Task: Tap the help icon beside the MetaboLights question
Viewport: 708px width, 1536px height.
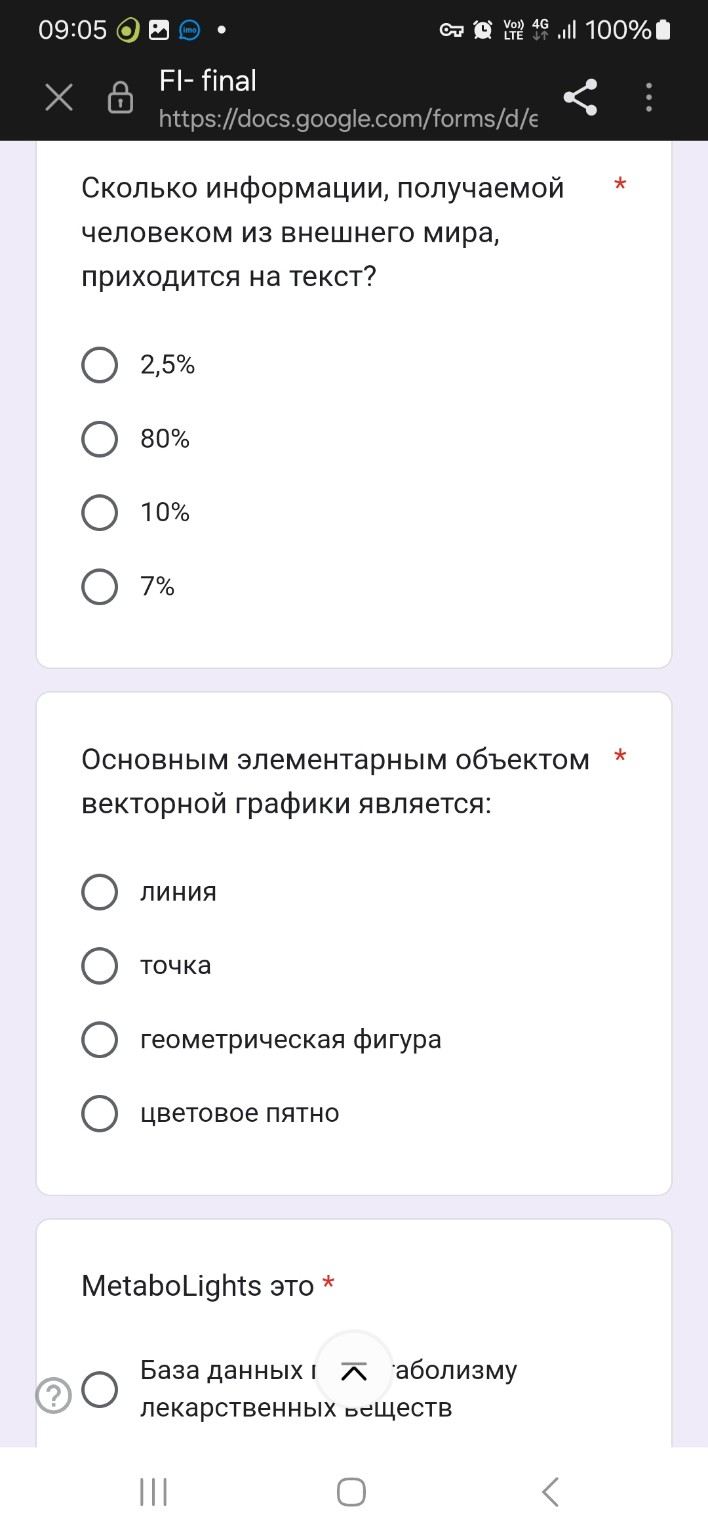Action: (x=52, y=1394)
